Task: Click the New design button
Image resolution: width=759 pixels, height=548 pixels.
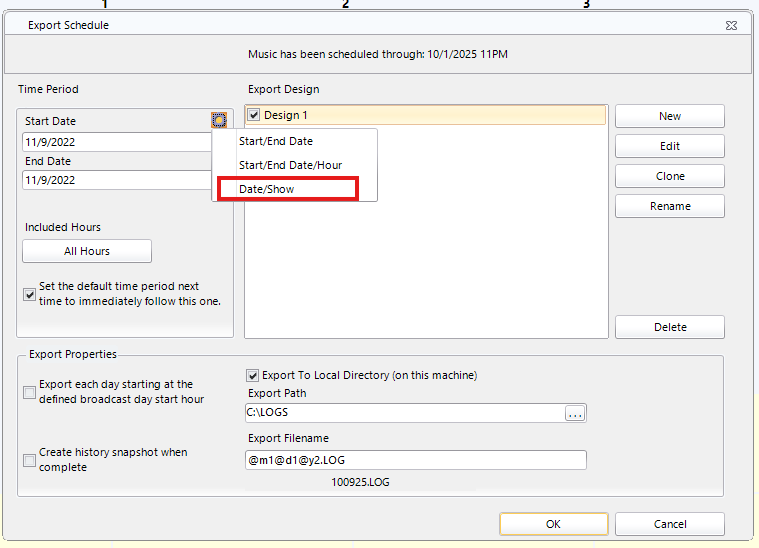Action: click(x=669, y=116)
